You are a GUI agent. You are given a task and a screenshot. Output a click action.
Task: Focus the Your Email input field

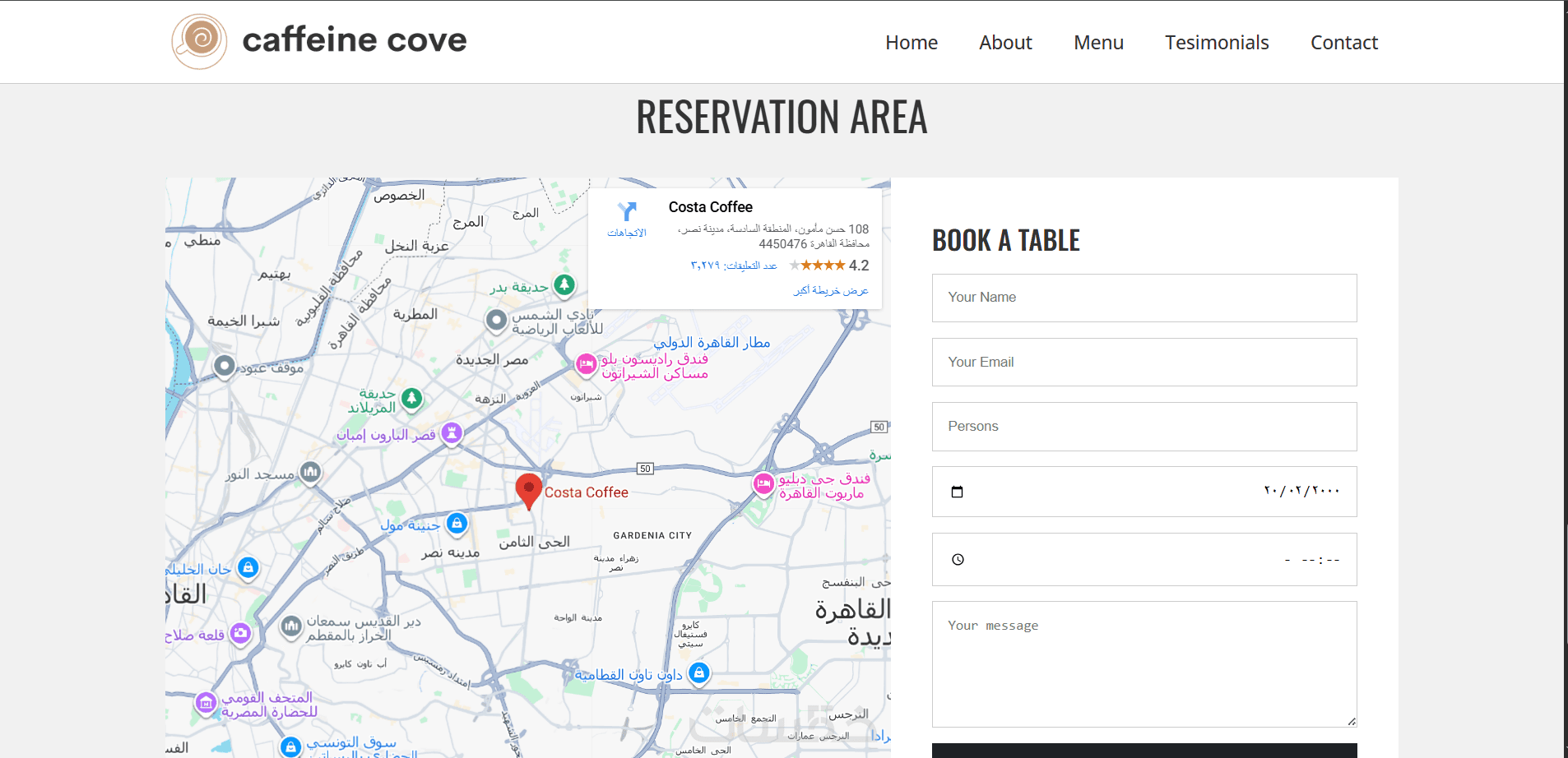point(1144,362)
